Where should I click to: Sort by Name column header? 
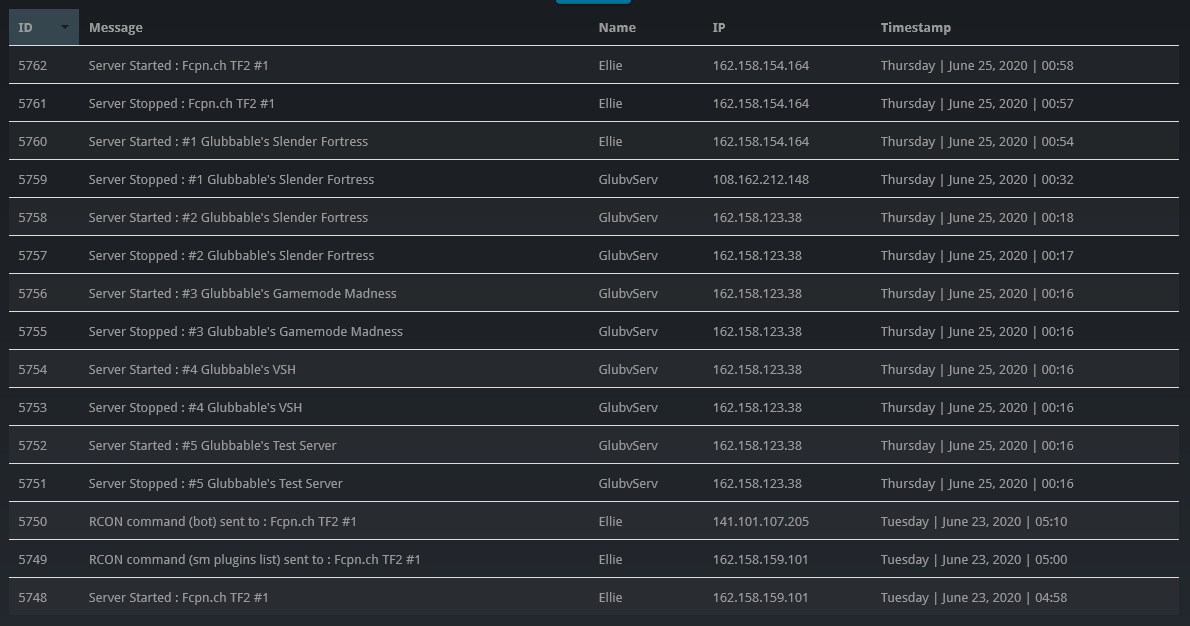coord(617,27)
